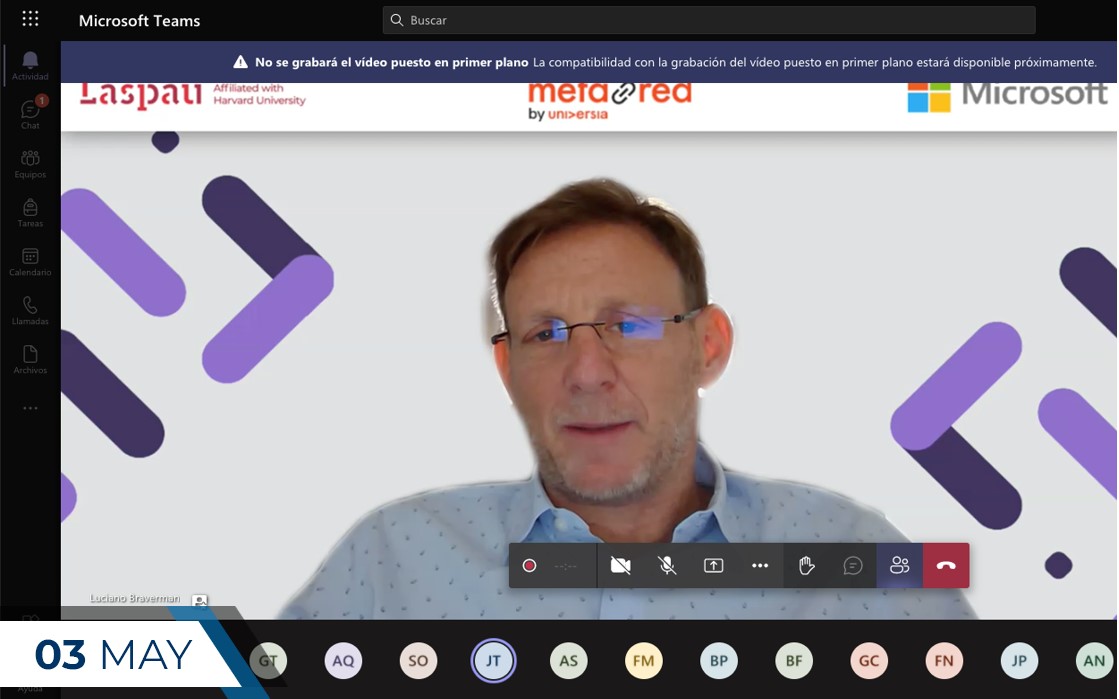
Task: Click the search magnifier icon
Action: pyautogui.click(x=397, y=20)
